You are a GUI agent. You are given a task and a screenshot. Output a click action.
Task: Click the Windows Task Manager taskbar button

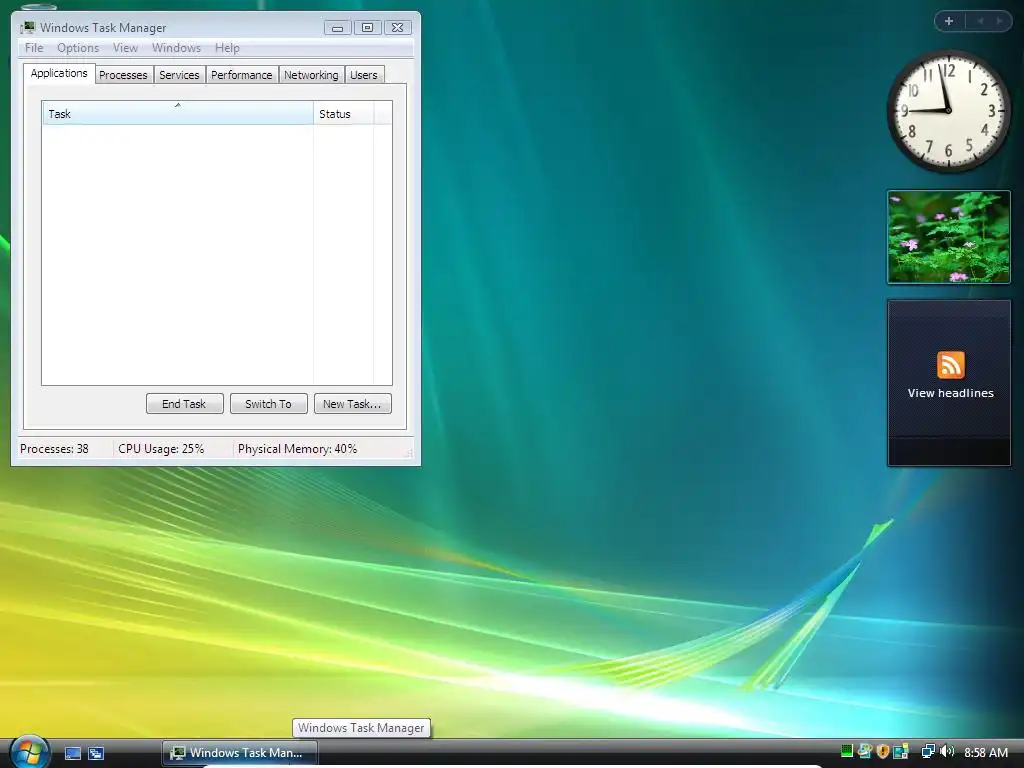[240, 753]
